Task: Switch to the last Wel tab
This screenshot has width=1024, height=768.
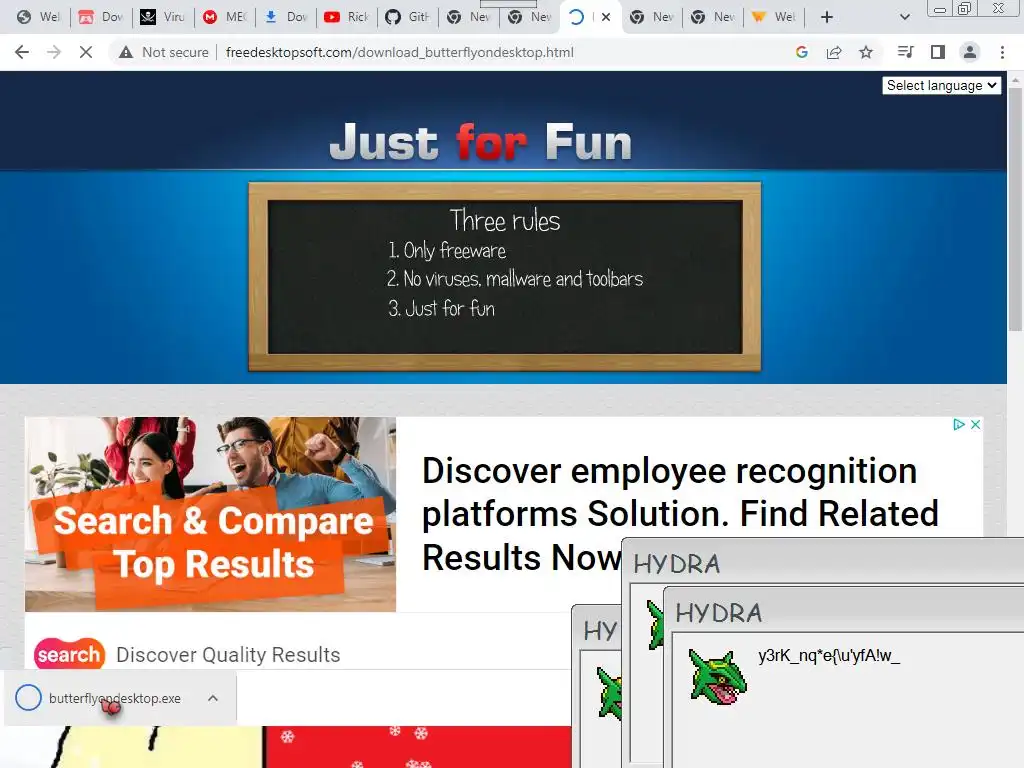Action: tap(773, 17)
